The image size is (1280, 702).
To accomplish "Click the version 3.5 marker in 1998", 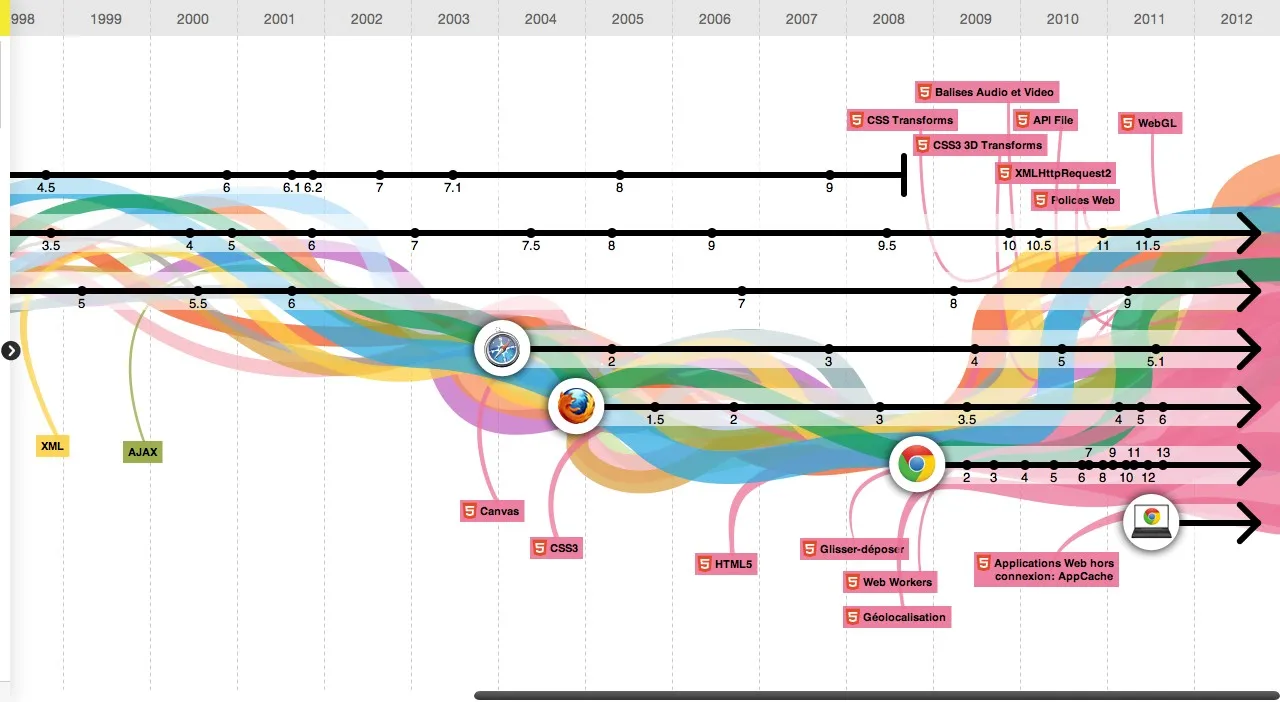I will [x=52, y=234].
